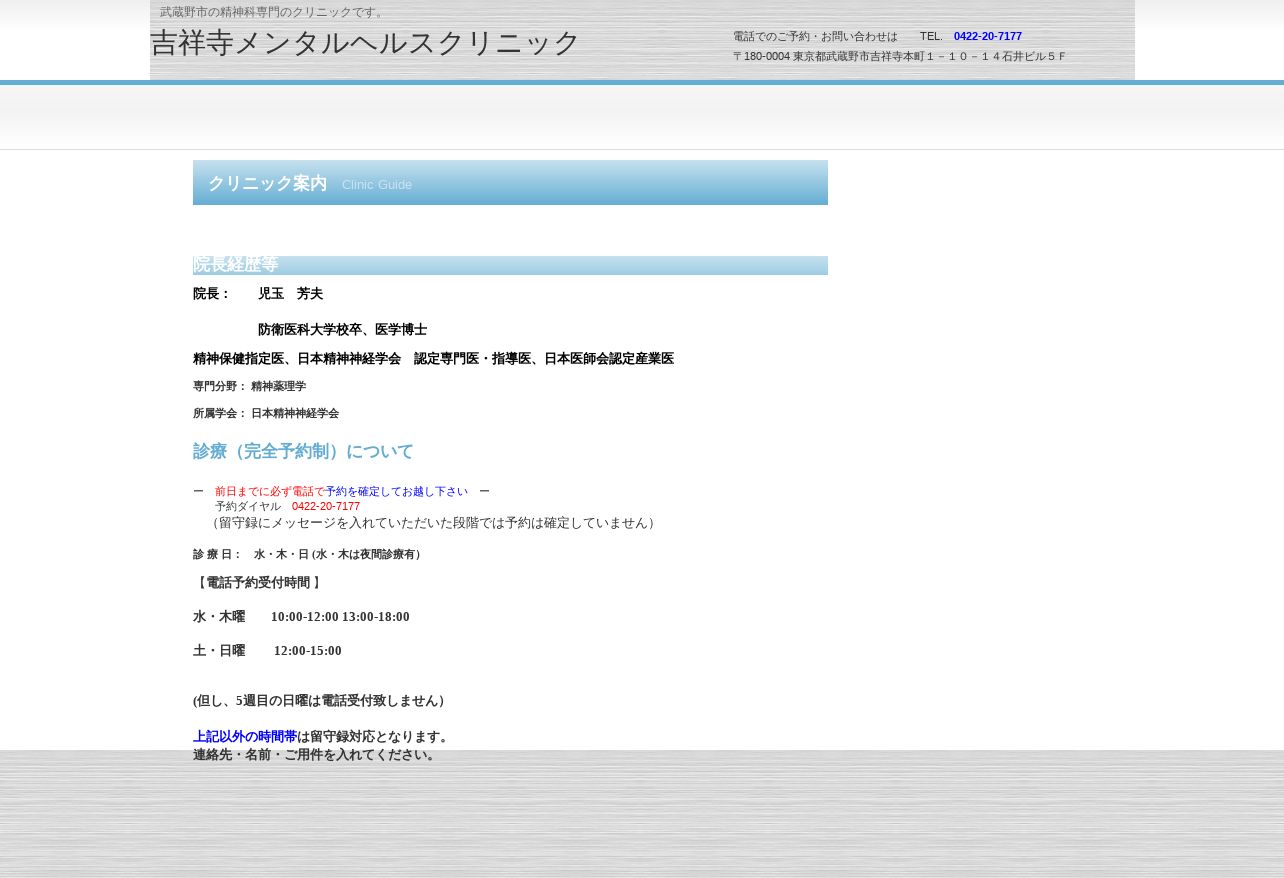
Task: Click the 防衛医科大学校卒、医学博士 line
Action: coord(342,330)
